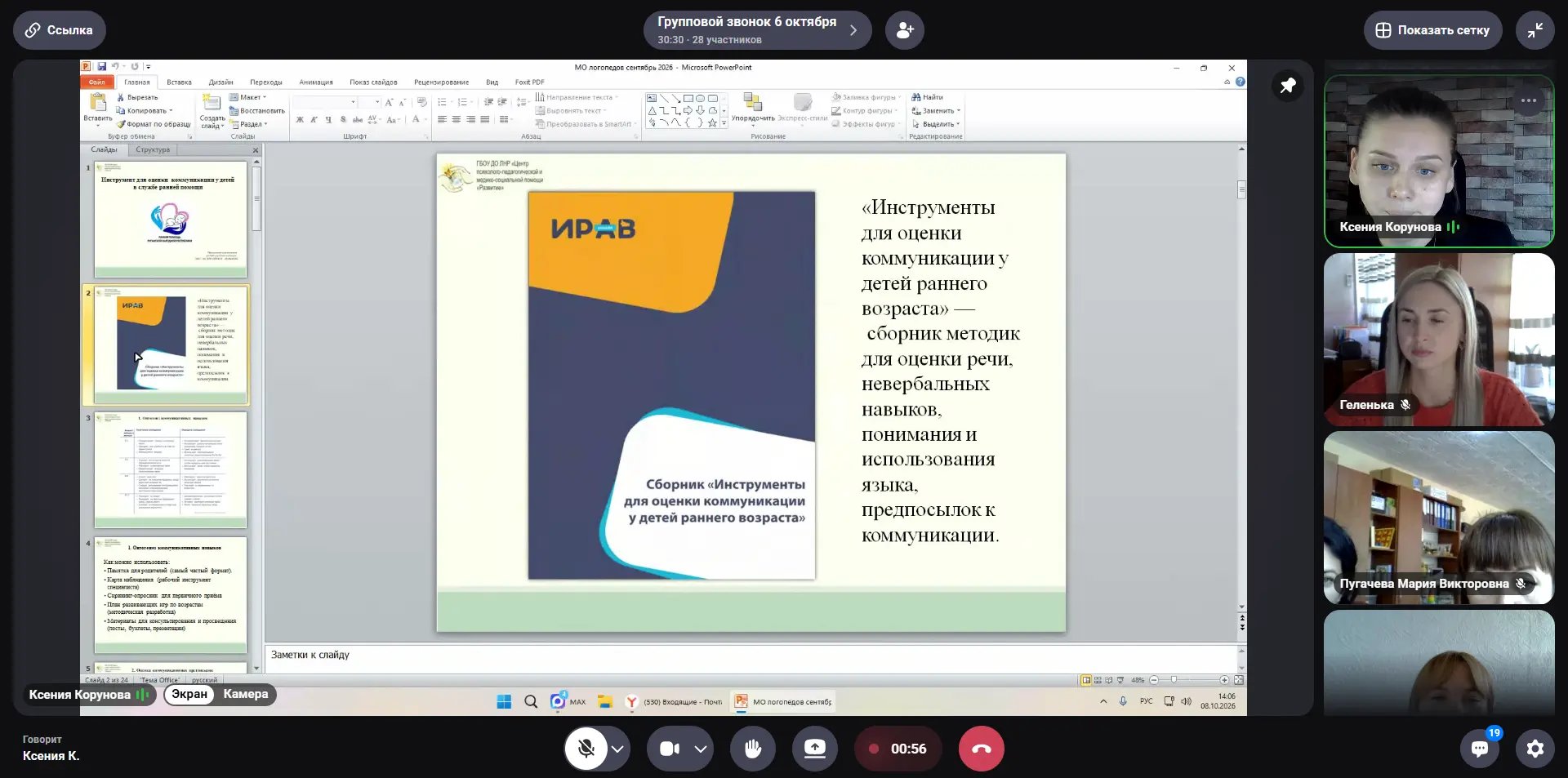Viewport: 1568px width, 778px height.
Task: Switch to Экран view
Action: pyautogui.click(x=189, y=694)
